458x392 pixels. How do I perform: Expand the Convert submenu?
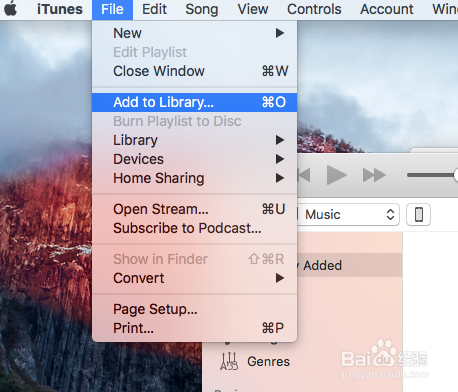[194, 278]
